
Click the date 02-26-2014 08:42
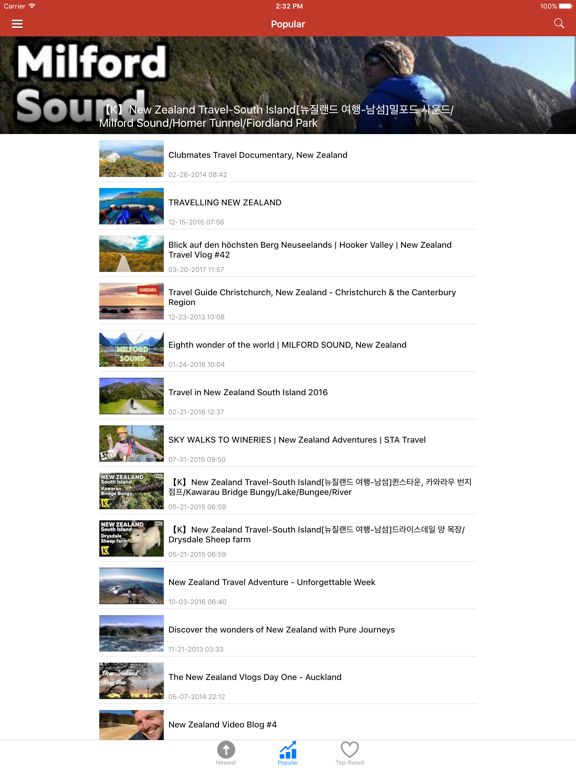click(x=197, y=174)
